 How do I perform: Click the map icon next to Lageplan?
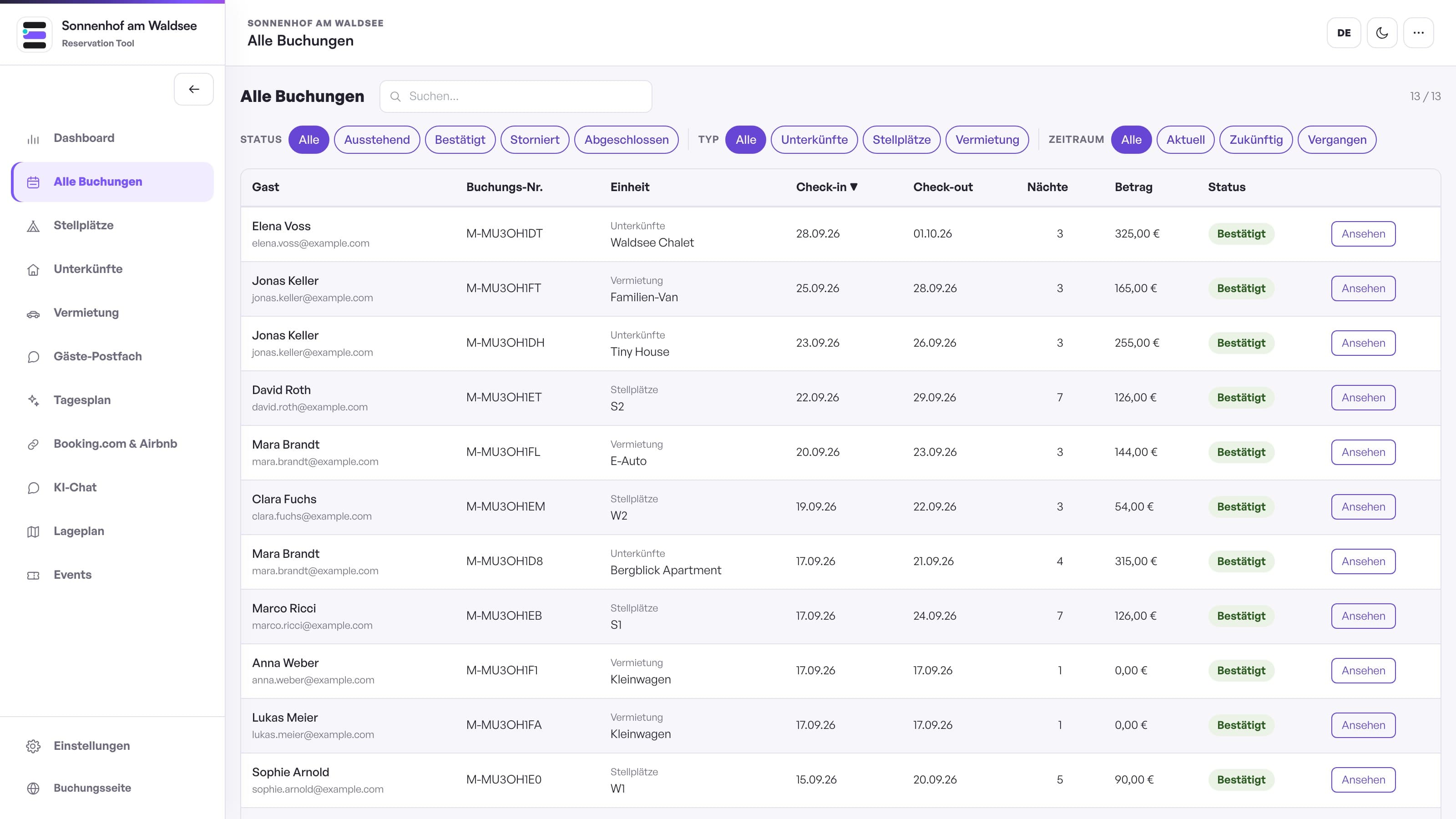33,532
